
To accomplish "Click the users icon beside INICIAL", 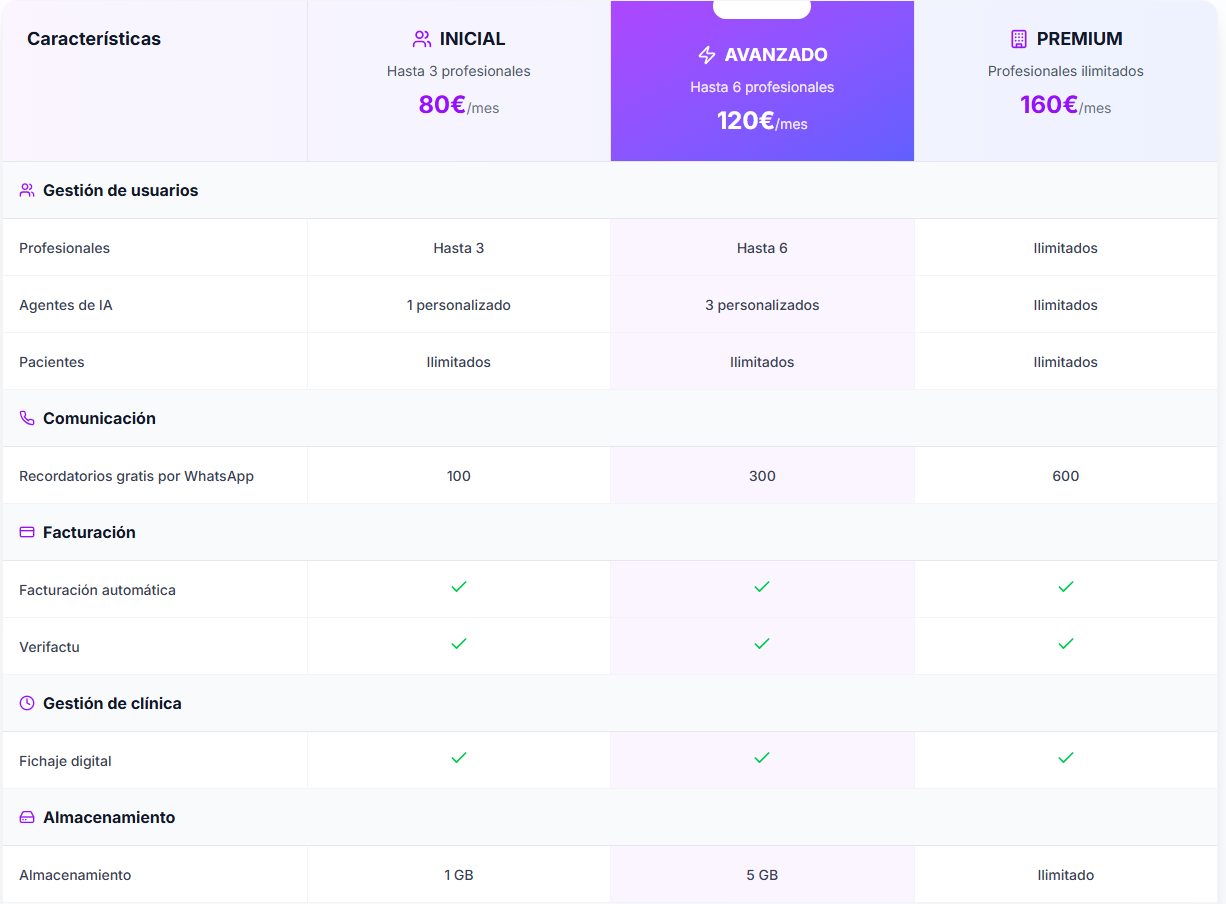I will click(422, 39).
